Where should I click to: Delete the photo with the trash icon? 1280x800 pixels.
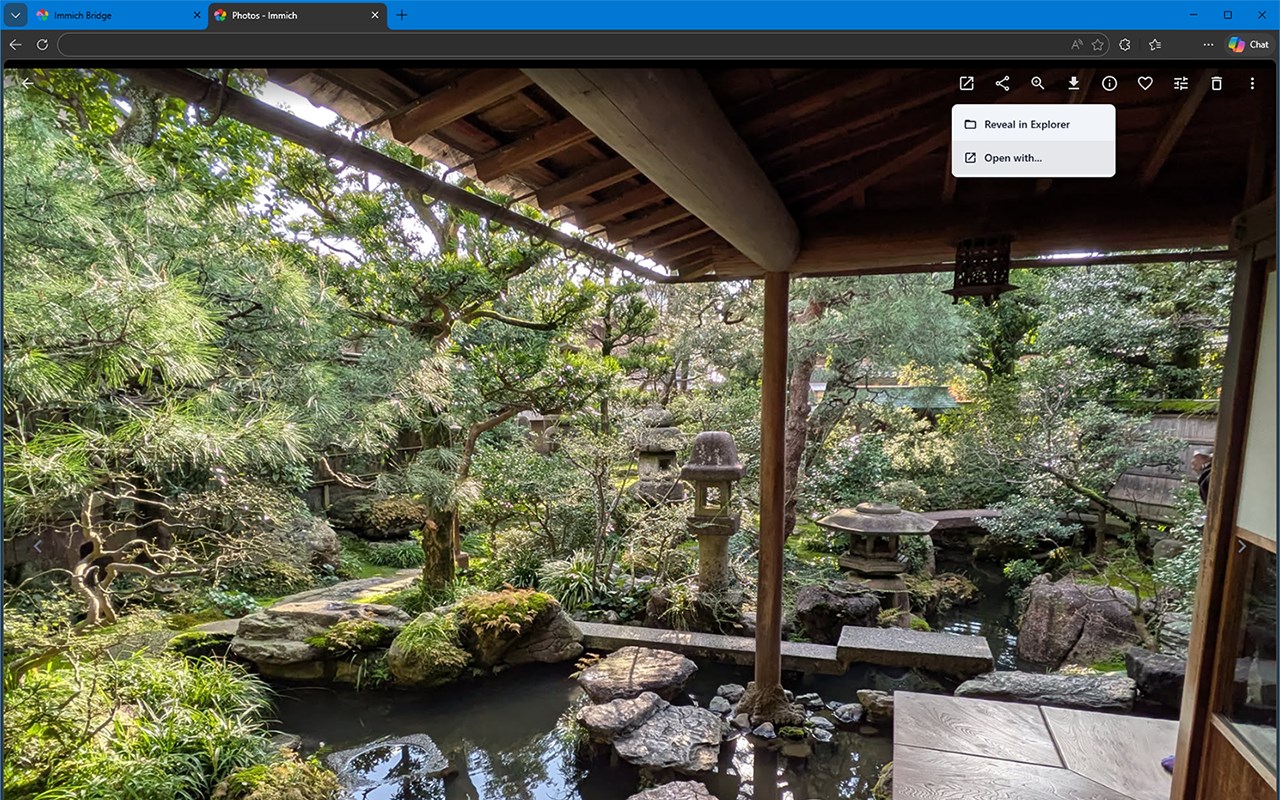pyautogui.click(x=1216, y=84)
